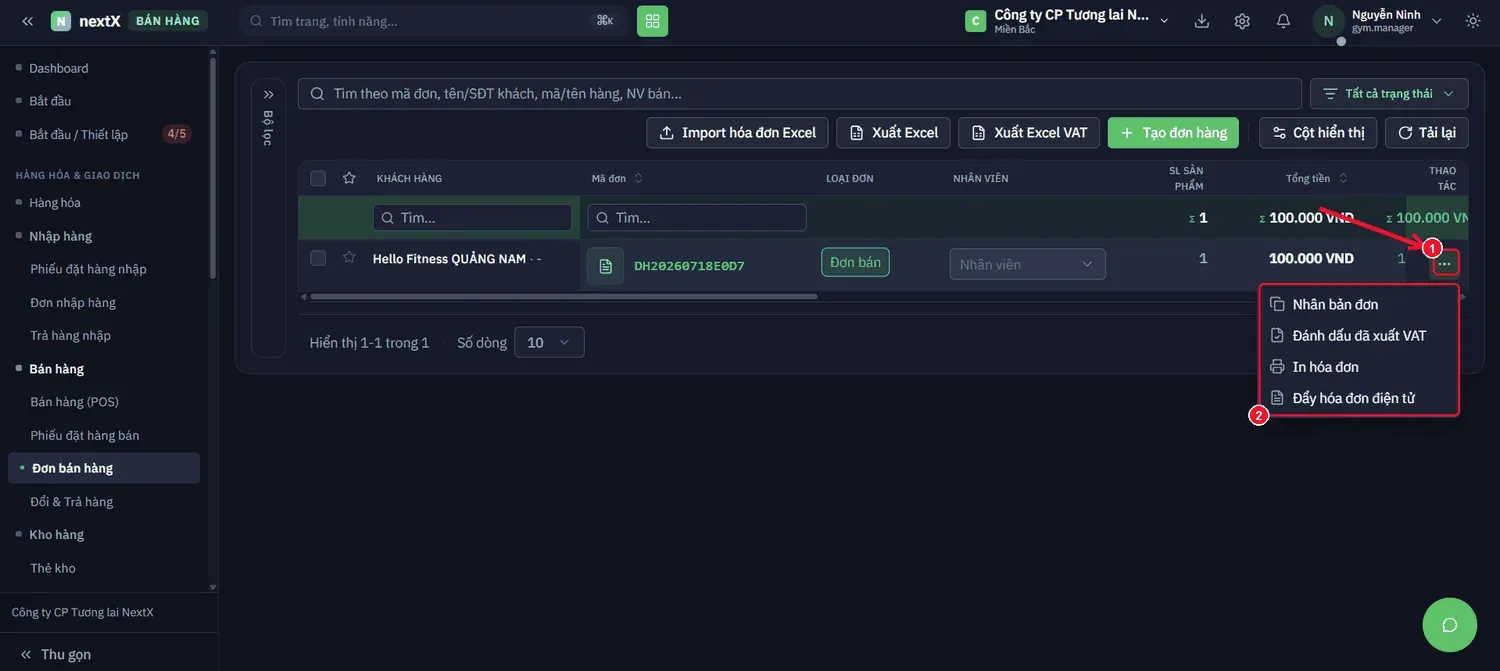This screenshot has height=671, width=1500.
Task: Switch theme using the sun icon
Action: [x=1472, y=21]
